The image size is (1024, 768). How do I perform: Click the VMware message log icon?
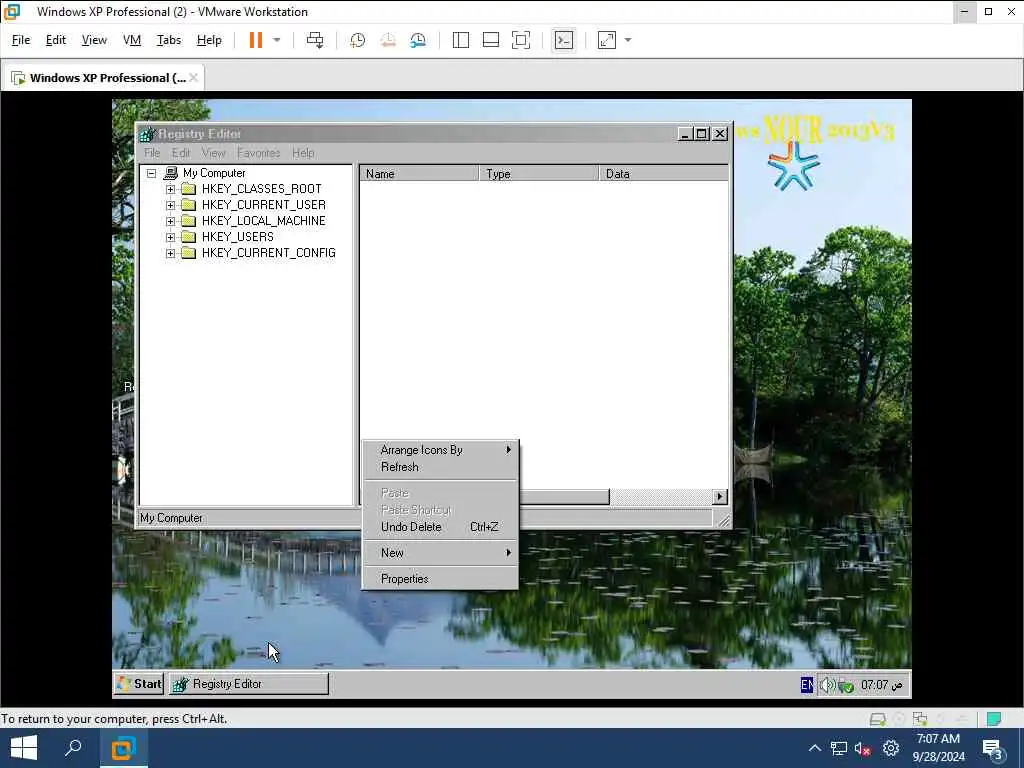tap(994, 719)
